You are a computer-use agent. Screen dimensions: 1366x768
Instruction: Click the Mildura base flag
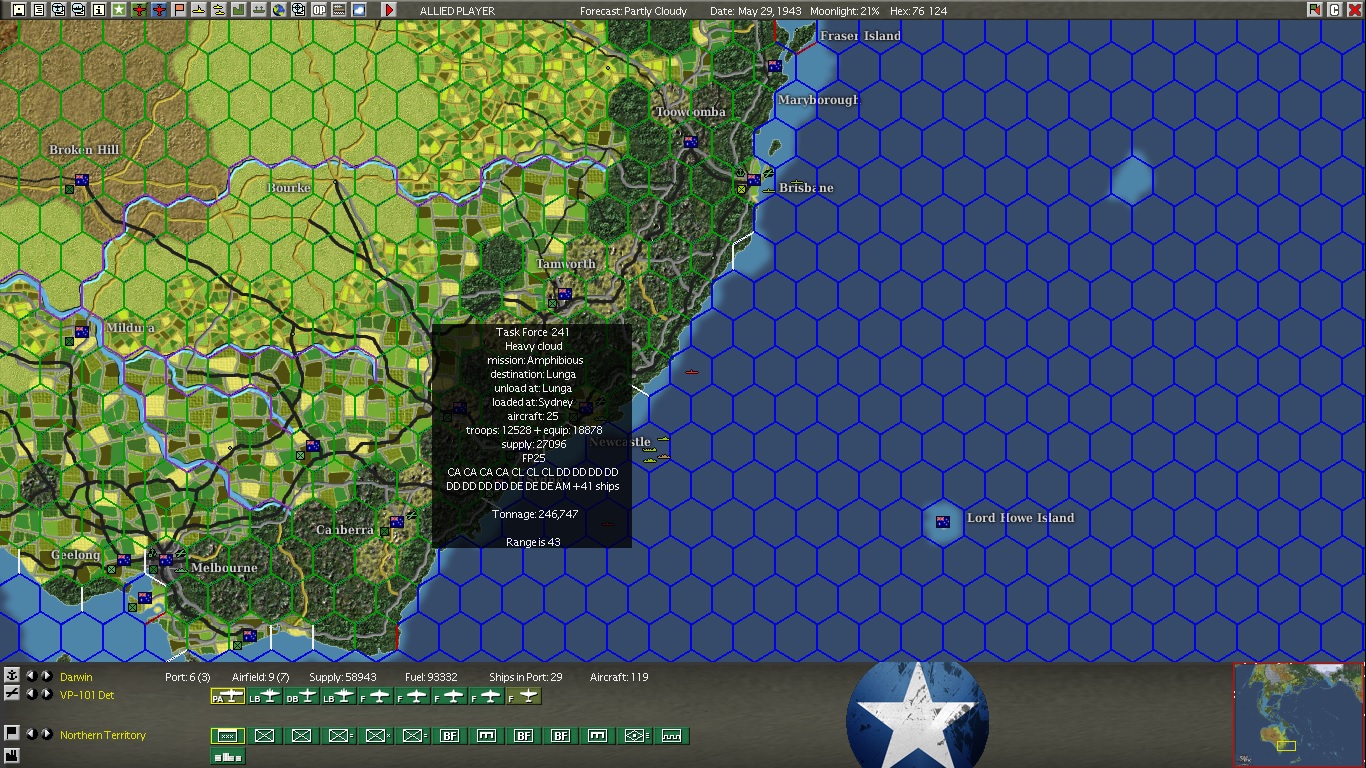pyautogui.click(x=82, y=332)
